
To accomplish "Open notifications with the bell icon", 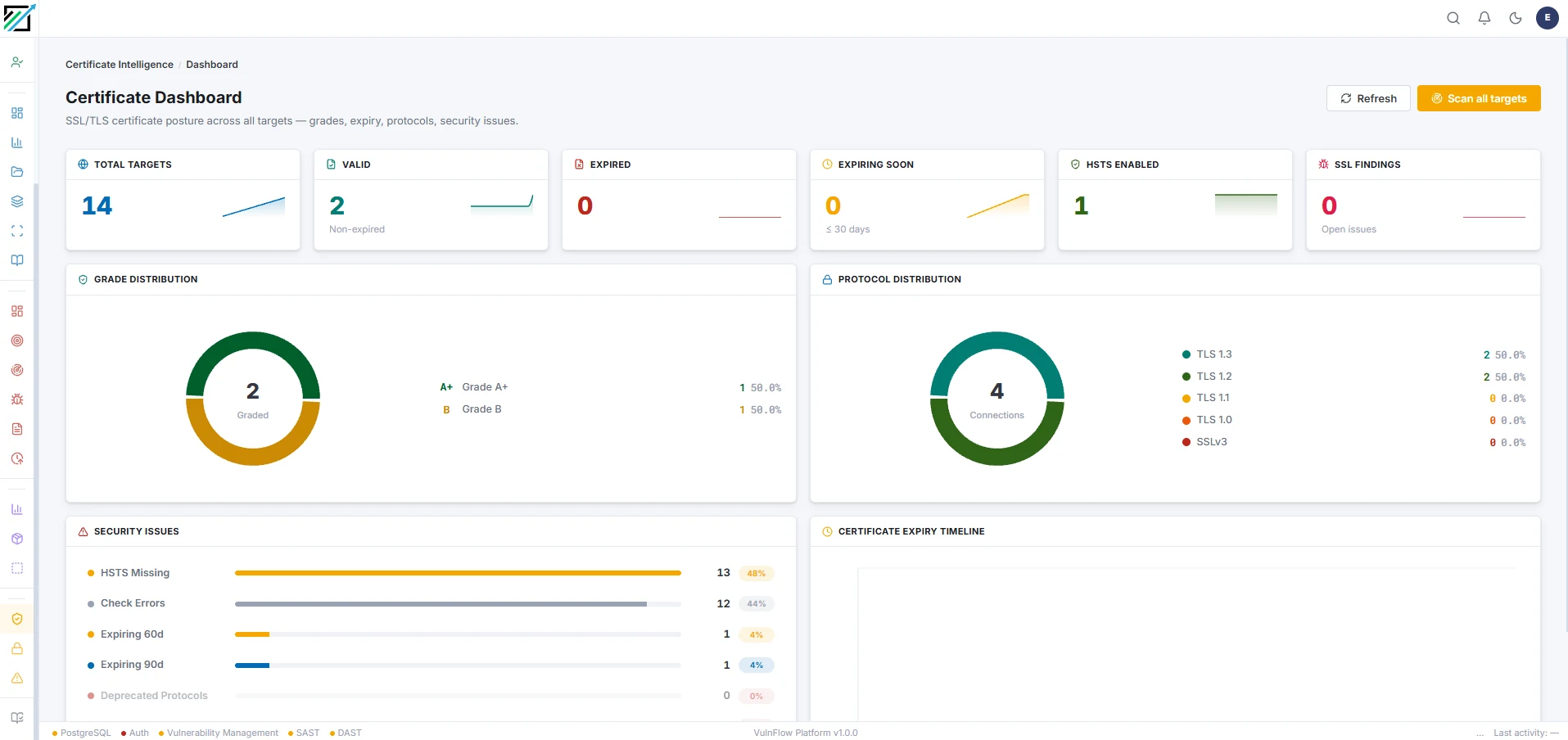I will pyautogui.click(x=1484, y=18).
